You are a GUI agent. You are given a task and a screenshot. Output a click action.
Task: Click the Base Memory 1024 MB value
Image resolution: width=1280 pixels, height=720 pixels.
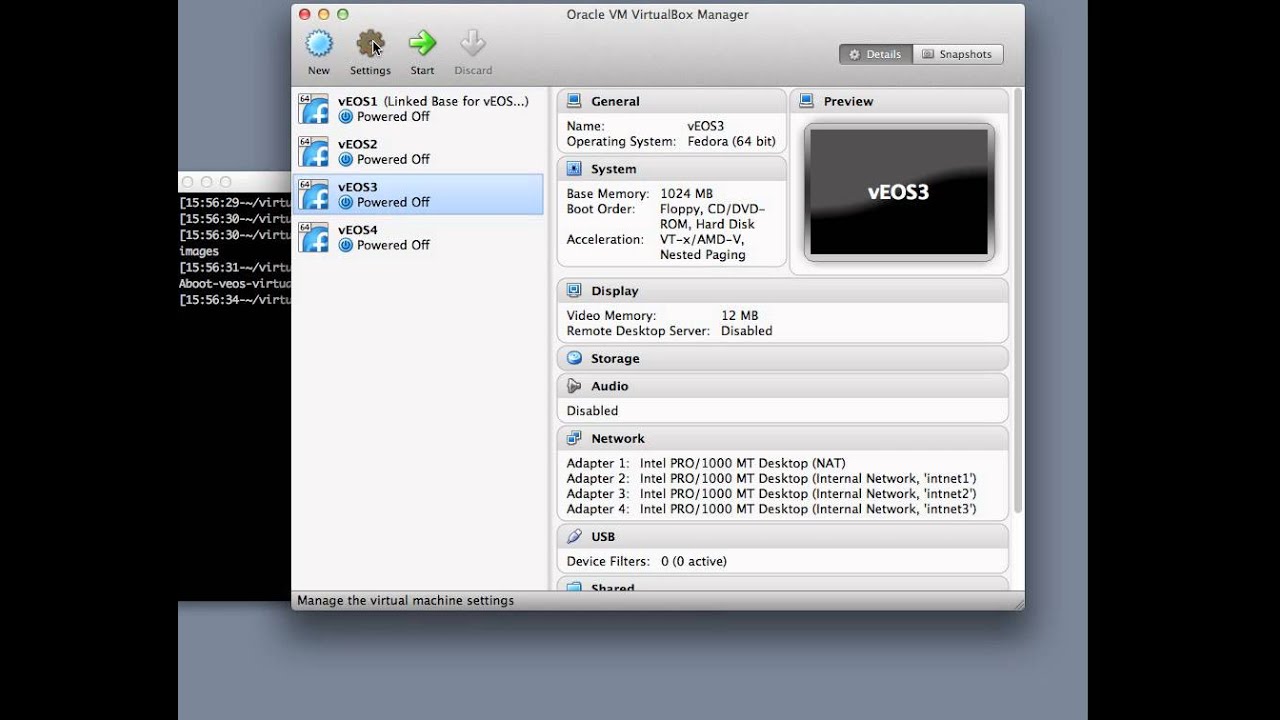(x=686, y=194)
